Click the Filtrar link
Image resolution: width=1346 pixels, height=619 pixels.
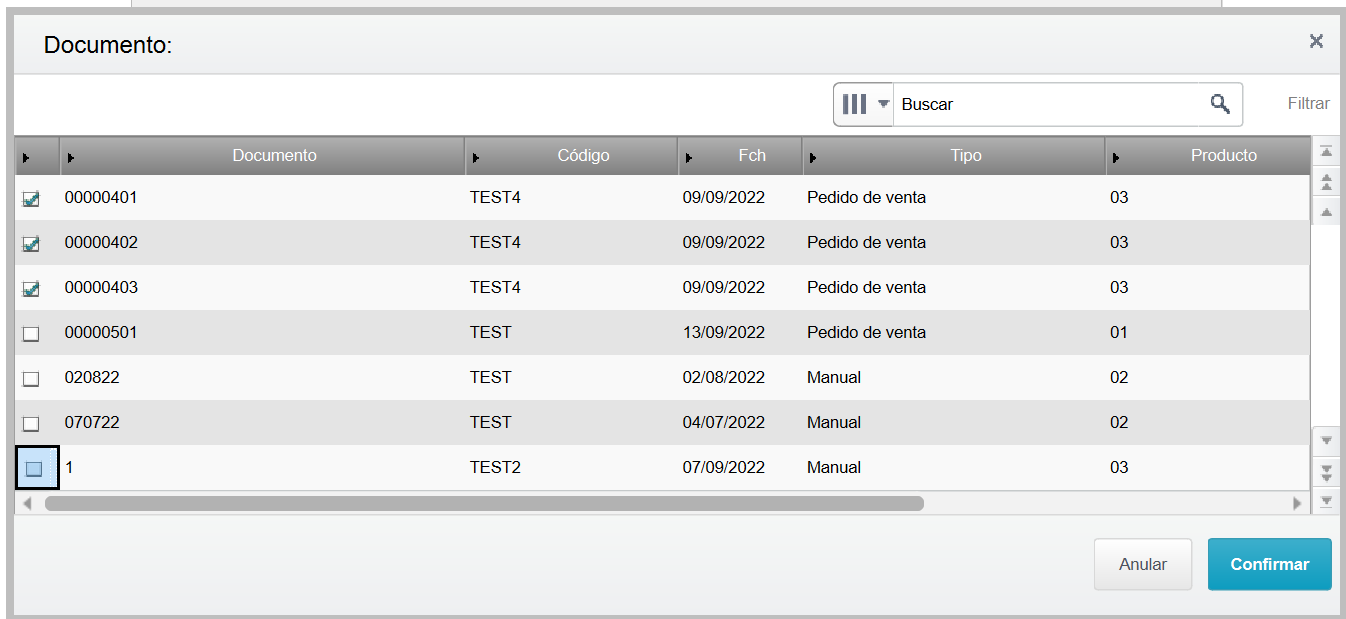[1309, 104]
